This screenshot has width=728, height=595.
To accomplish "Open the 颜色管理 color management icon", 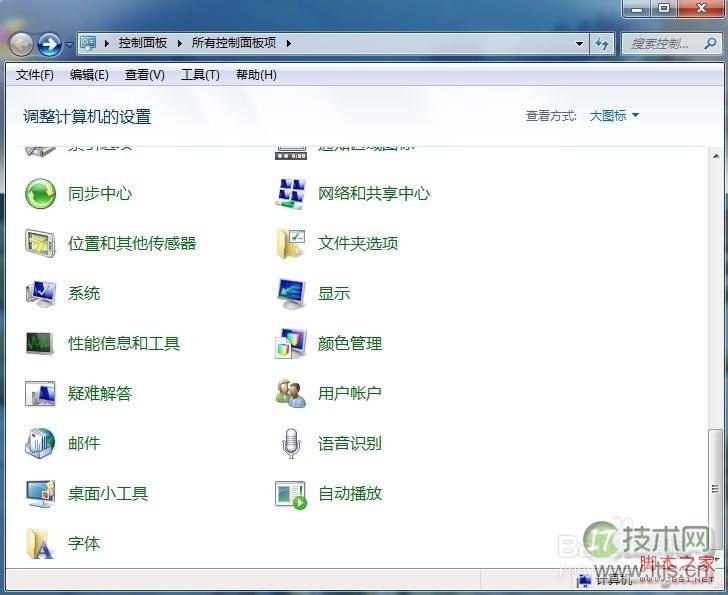I will 291,344.
